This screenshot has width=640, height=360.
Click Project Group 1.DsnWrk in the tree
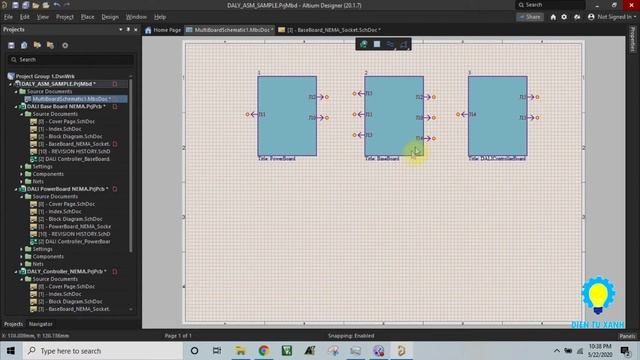[x=45, y=76]
